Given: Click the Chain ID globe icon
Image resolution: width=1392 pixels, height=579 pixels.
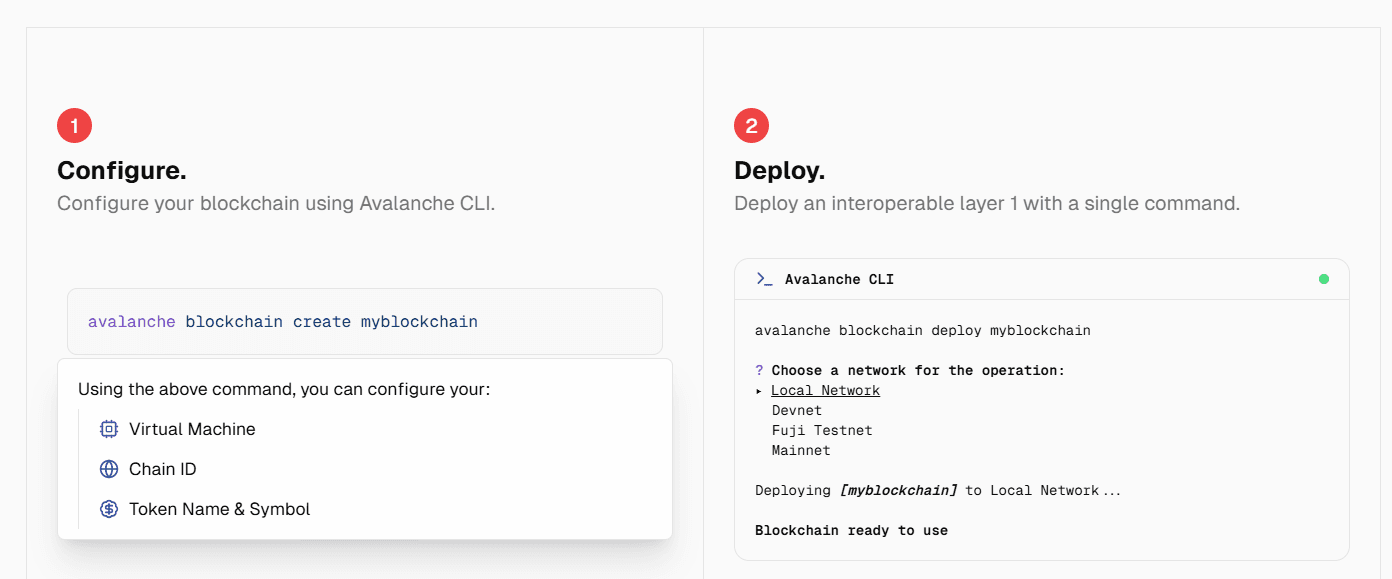Looking at the screenshot, I should pyautogui.click(x=109, y=469).
